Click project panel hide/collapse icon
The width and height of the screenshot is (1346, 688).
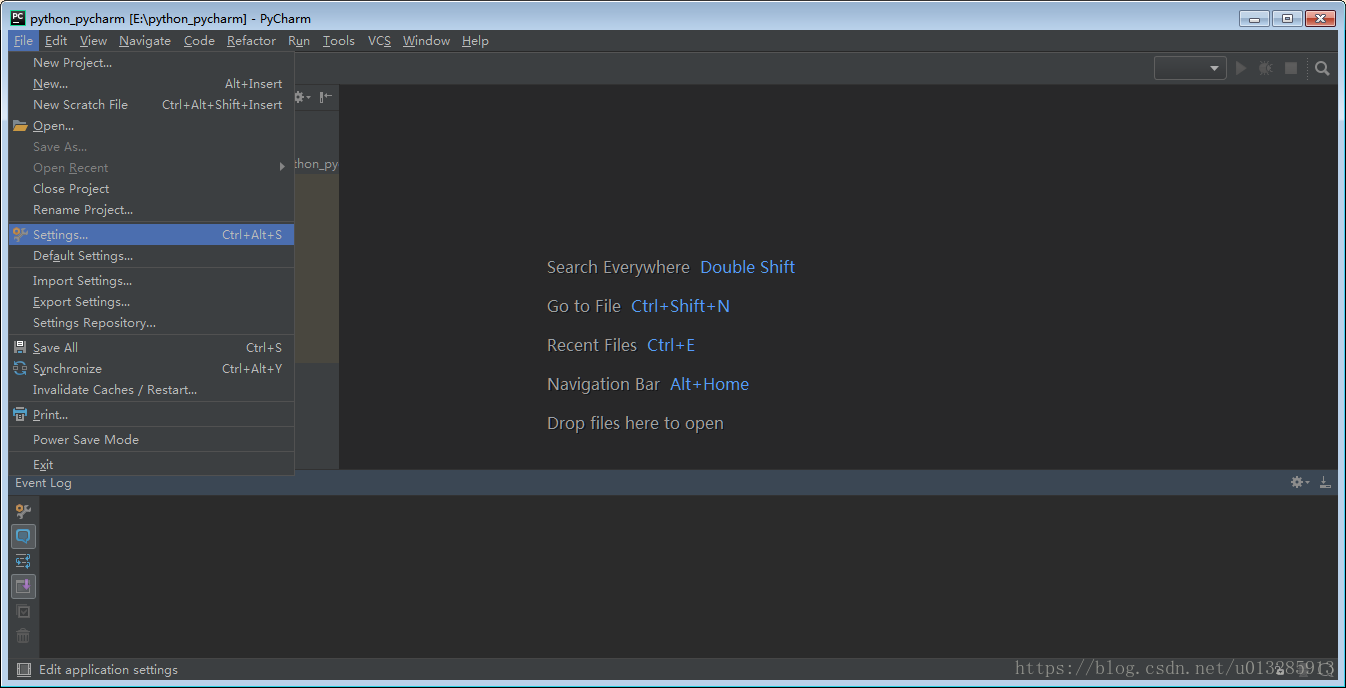point(326,97)
